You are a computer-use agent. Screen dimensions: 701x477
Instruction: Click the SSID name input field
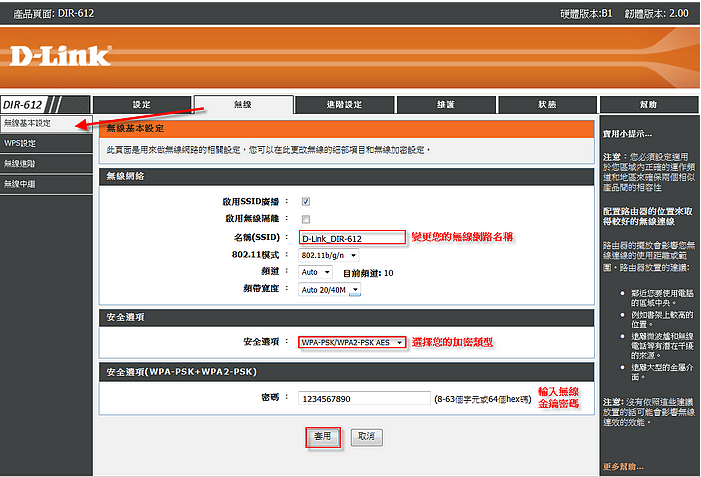click(352, 238)
